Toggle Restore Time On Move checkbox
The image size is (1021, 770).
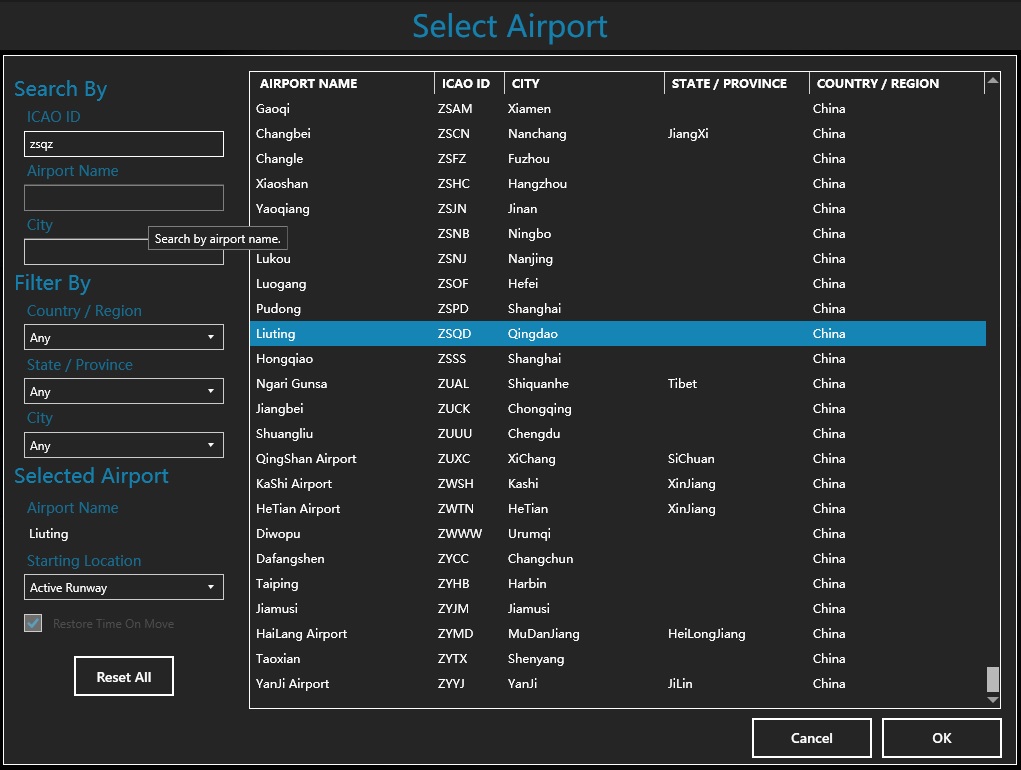34,624
